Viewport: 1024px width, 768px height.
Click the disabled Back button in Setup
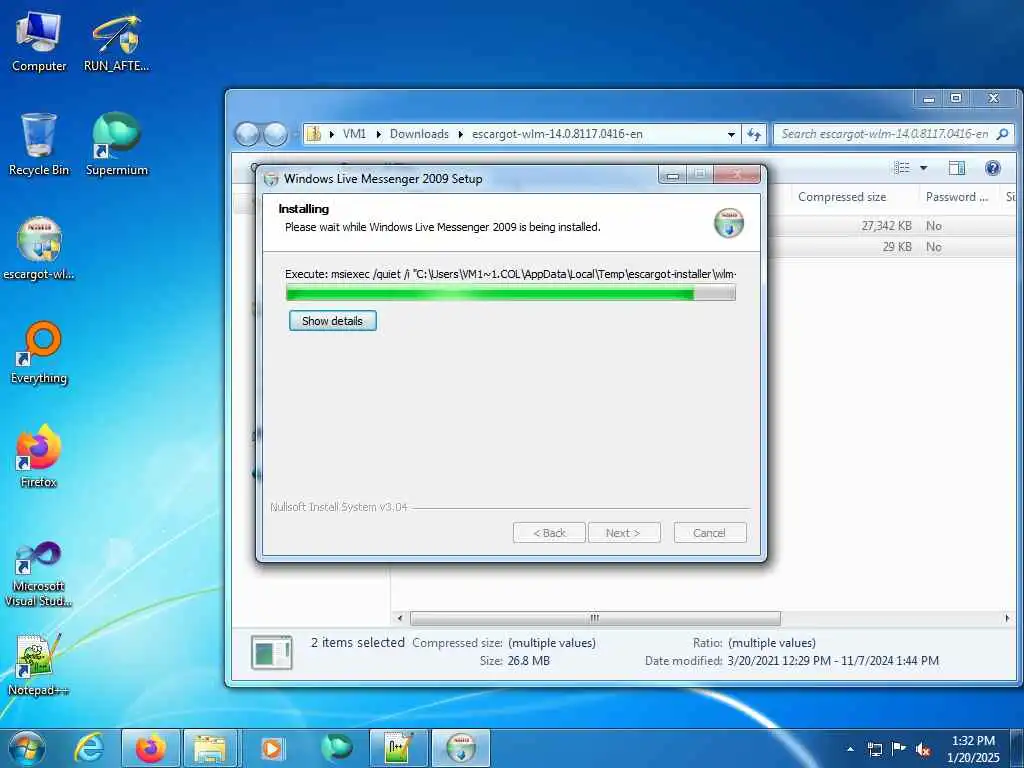click(549, 533)
